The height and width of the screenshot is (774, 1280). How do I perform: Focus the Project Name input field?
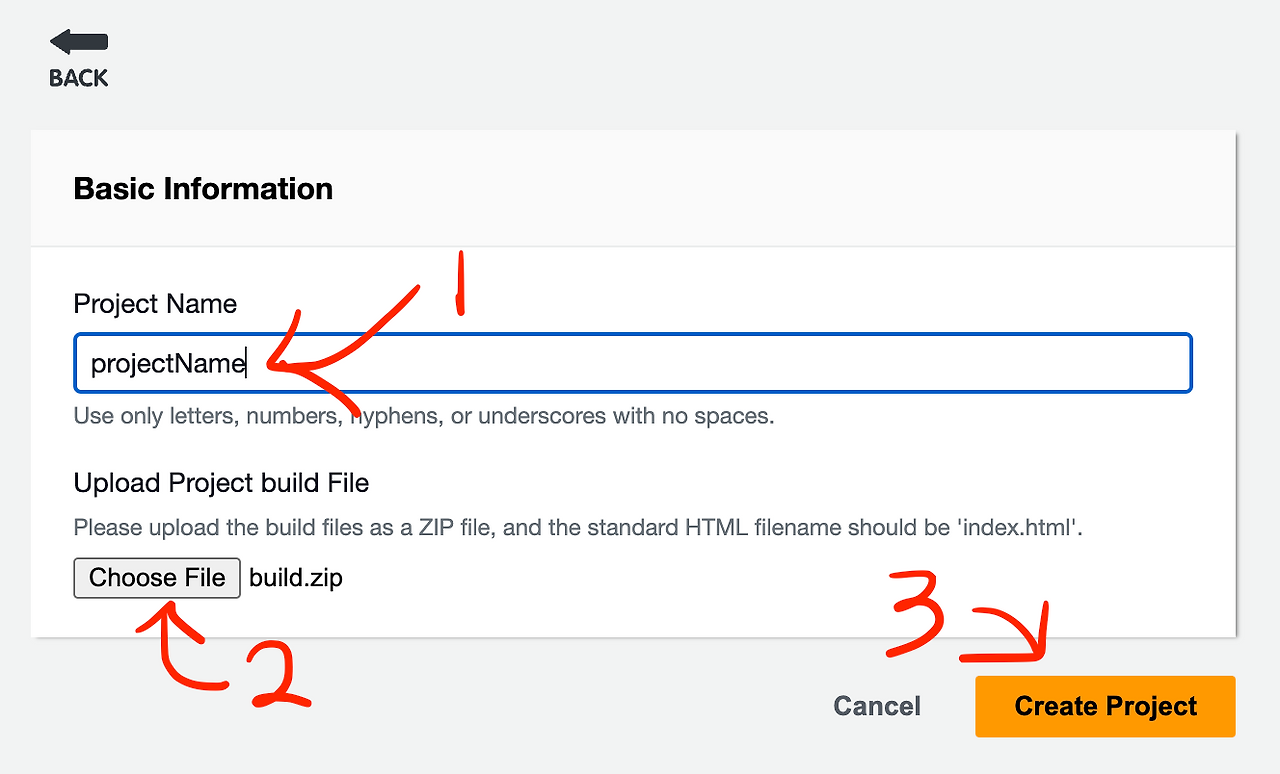point(700,363)
